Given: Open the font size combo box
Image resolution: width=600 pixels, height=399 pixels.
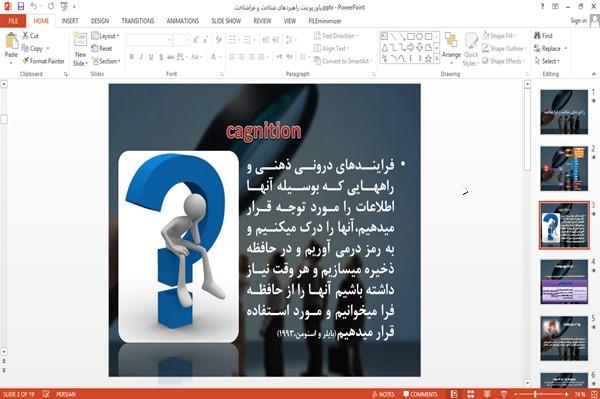Looking at the screenshot, I should (181, 40).
